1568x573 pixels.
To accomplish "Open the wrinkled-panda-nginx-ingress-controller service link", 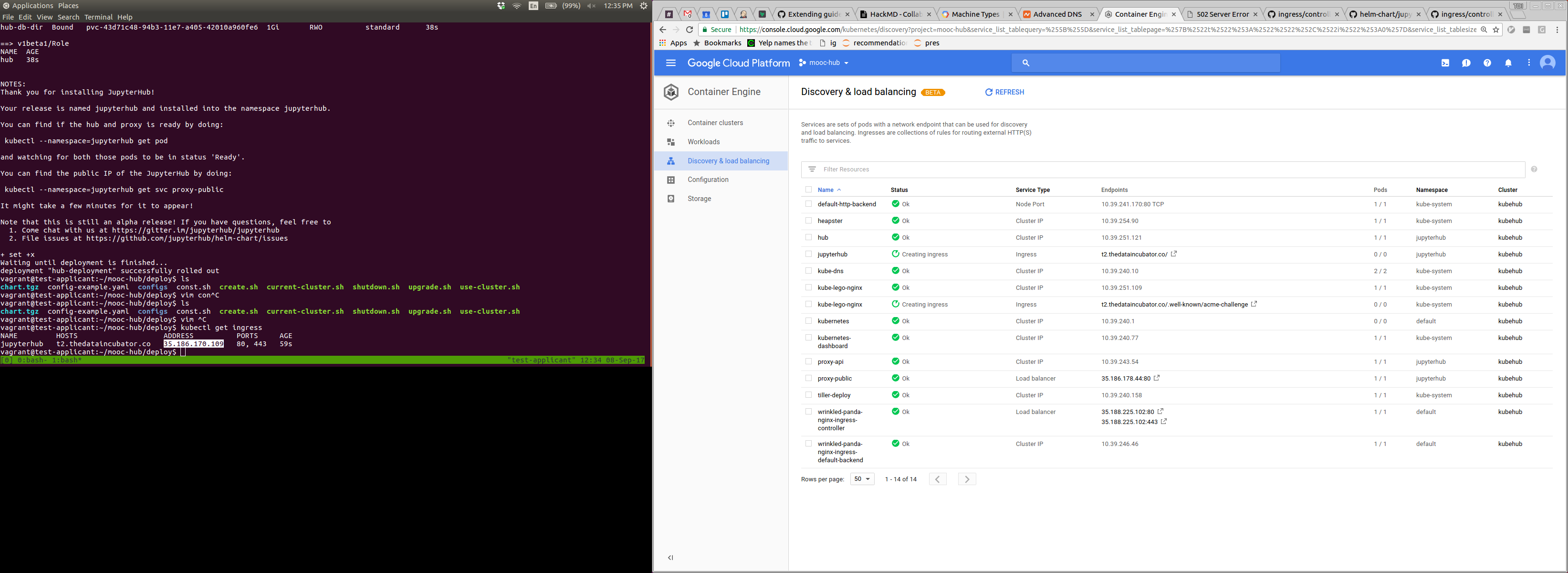I will tap(840, 420).
